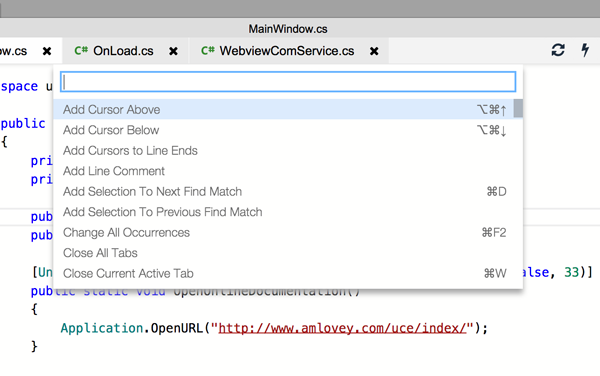The image size is (600, 376).
Task: Click the C# icon on WebviewComService.cs tab
Action: pyautogui.click(x=208, y=50)
